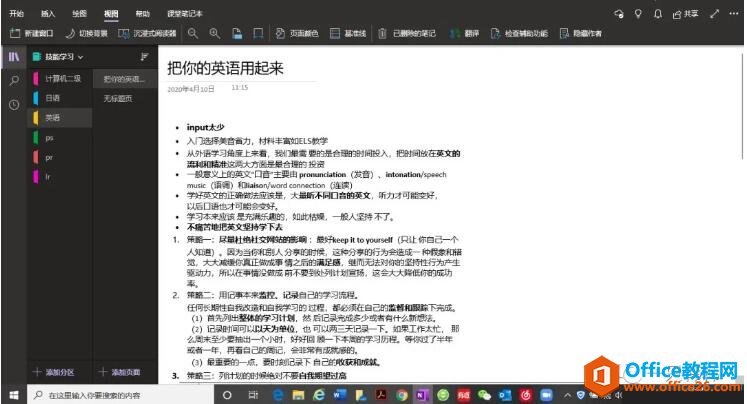Screen dimensions: 747x404
Task: Switch to OneNote taskbar icon
Action: click(422, 395)
